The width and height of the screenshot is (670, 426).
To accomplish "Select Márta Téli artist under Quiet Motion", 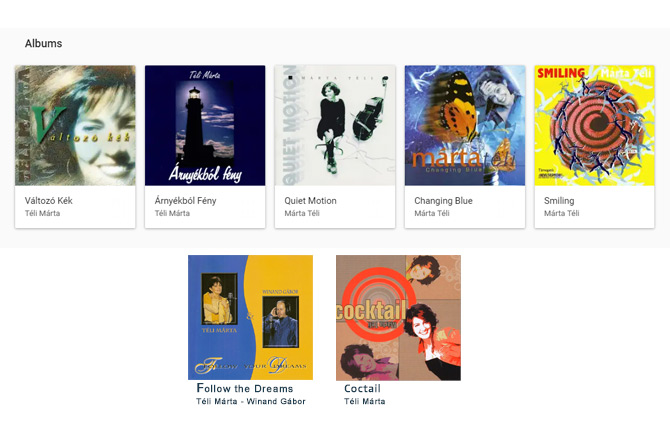I will [x=302, y=213].
